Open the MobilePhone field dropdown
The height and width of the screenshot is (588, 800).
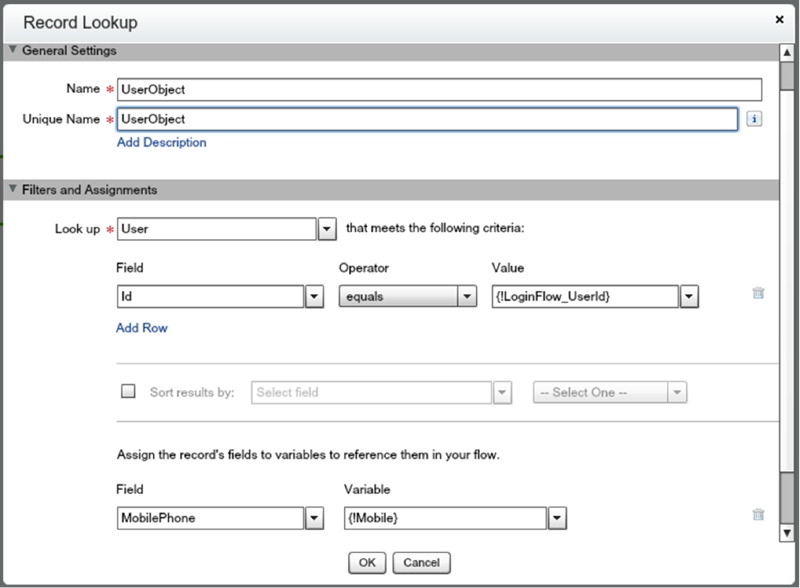[x=314, y=518]
